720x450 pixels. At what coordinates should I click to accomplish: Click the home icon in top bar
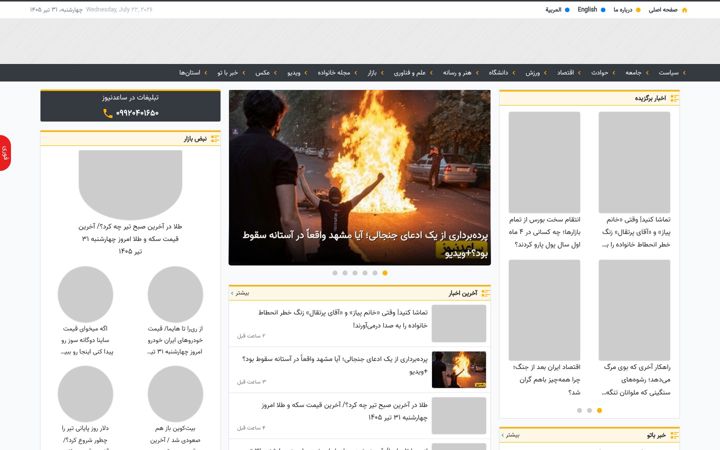(x=685, y=10)
